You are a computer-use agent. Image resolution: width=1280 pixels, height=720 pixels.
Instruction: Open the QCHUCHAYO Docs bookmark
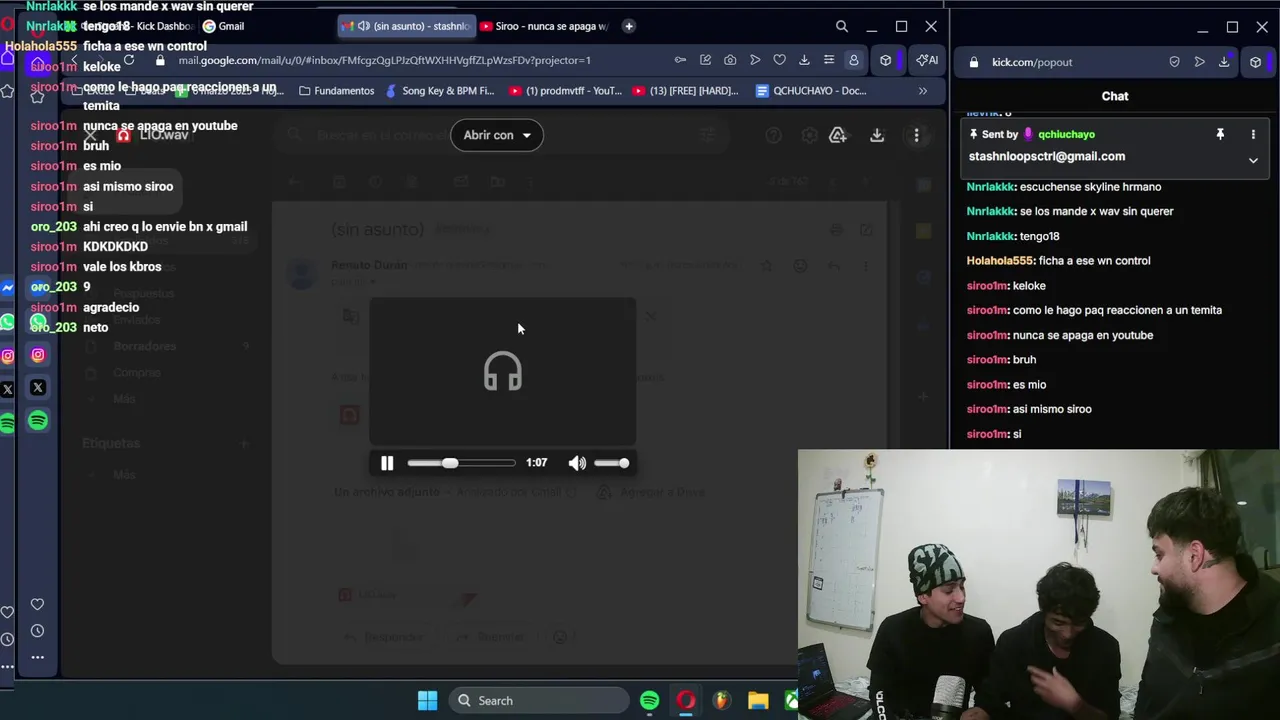tap(811, 90)
